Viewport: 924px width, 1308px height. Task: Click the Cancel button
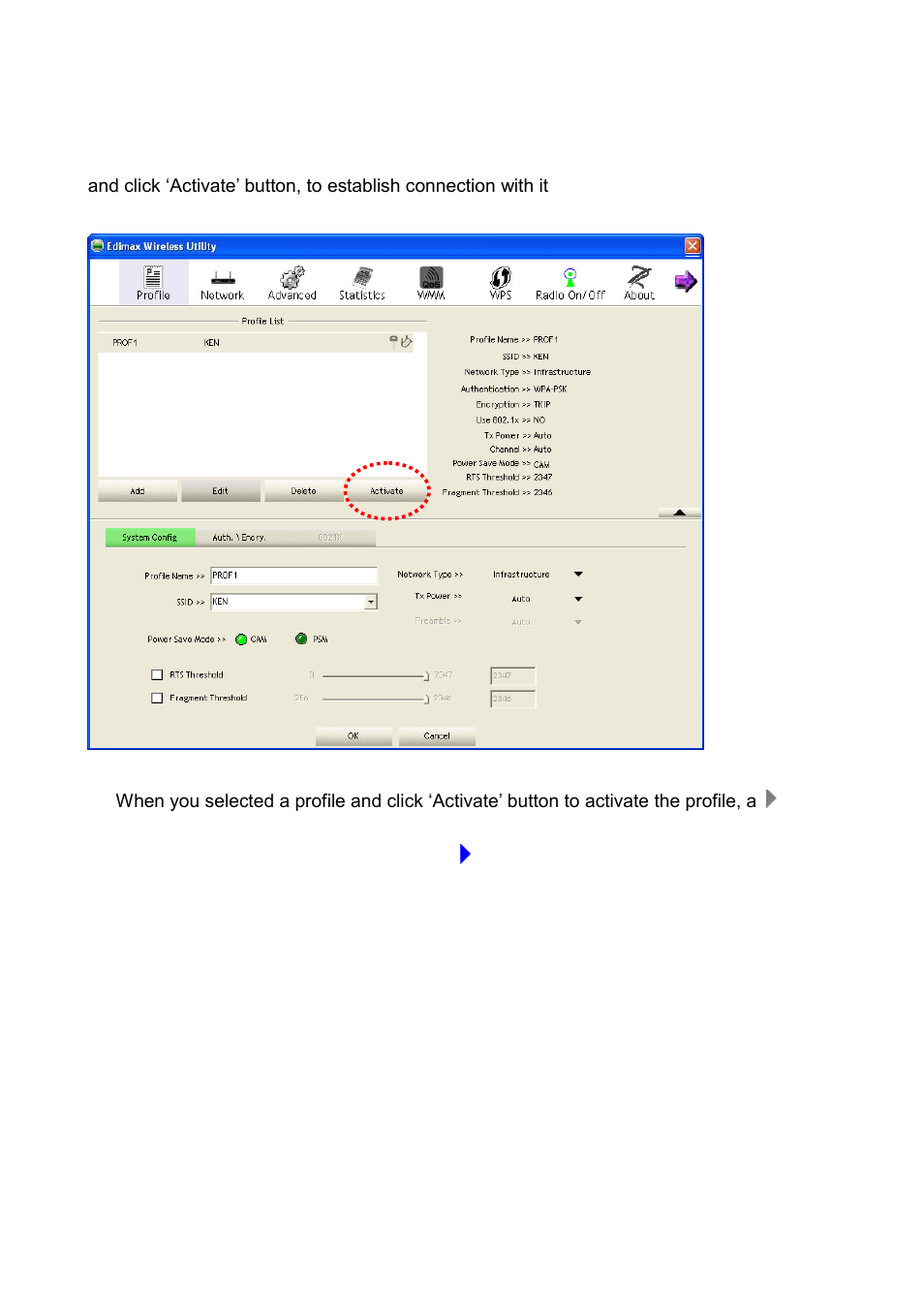437,736
